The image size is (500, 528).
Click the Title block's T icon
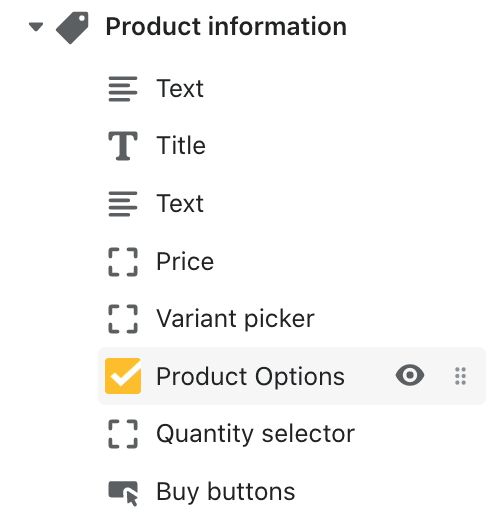tap(123, 146)
